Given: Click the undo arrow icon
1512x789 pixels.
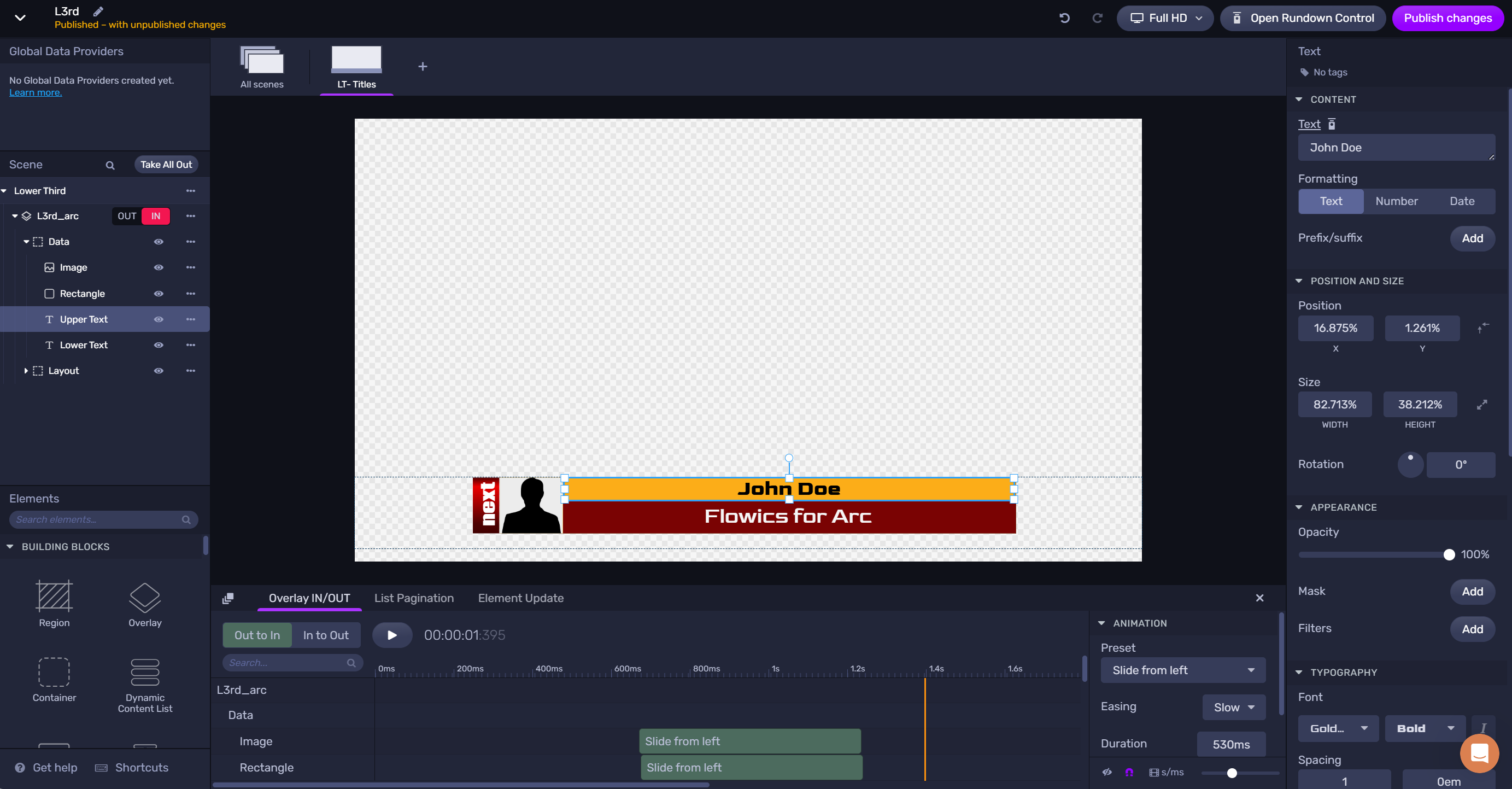Looking at the screenshot, I should (1064, 17).
